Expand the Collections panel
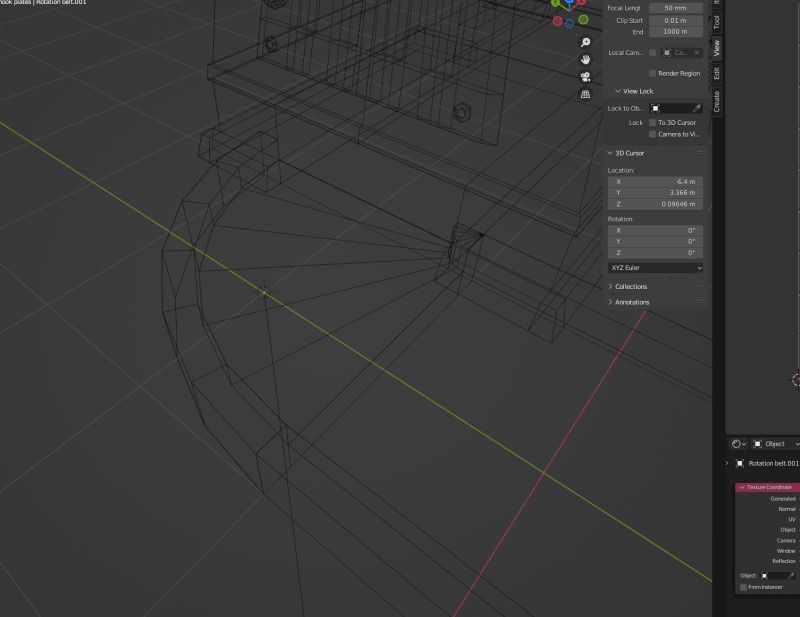The height and width of the screenshot is (617, 800). [x=630, y=286]
